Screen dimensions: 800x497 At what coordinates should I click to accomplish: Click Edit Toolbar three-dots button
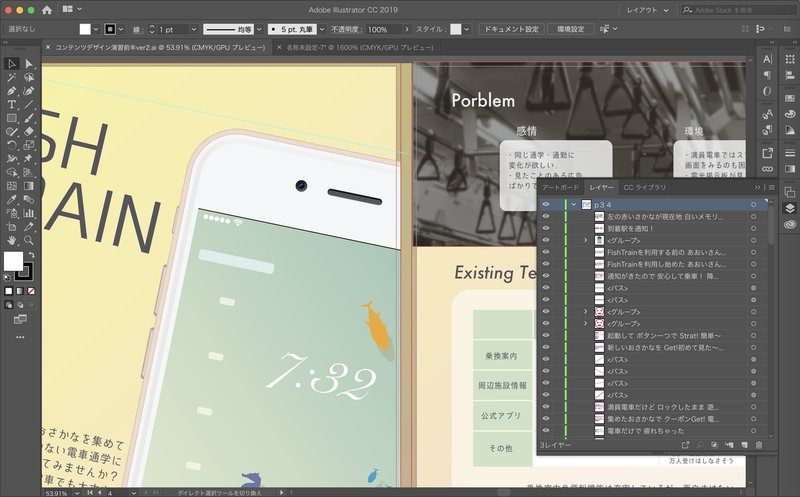point(20,337)
